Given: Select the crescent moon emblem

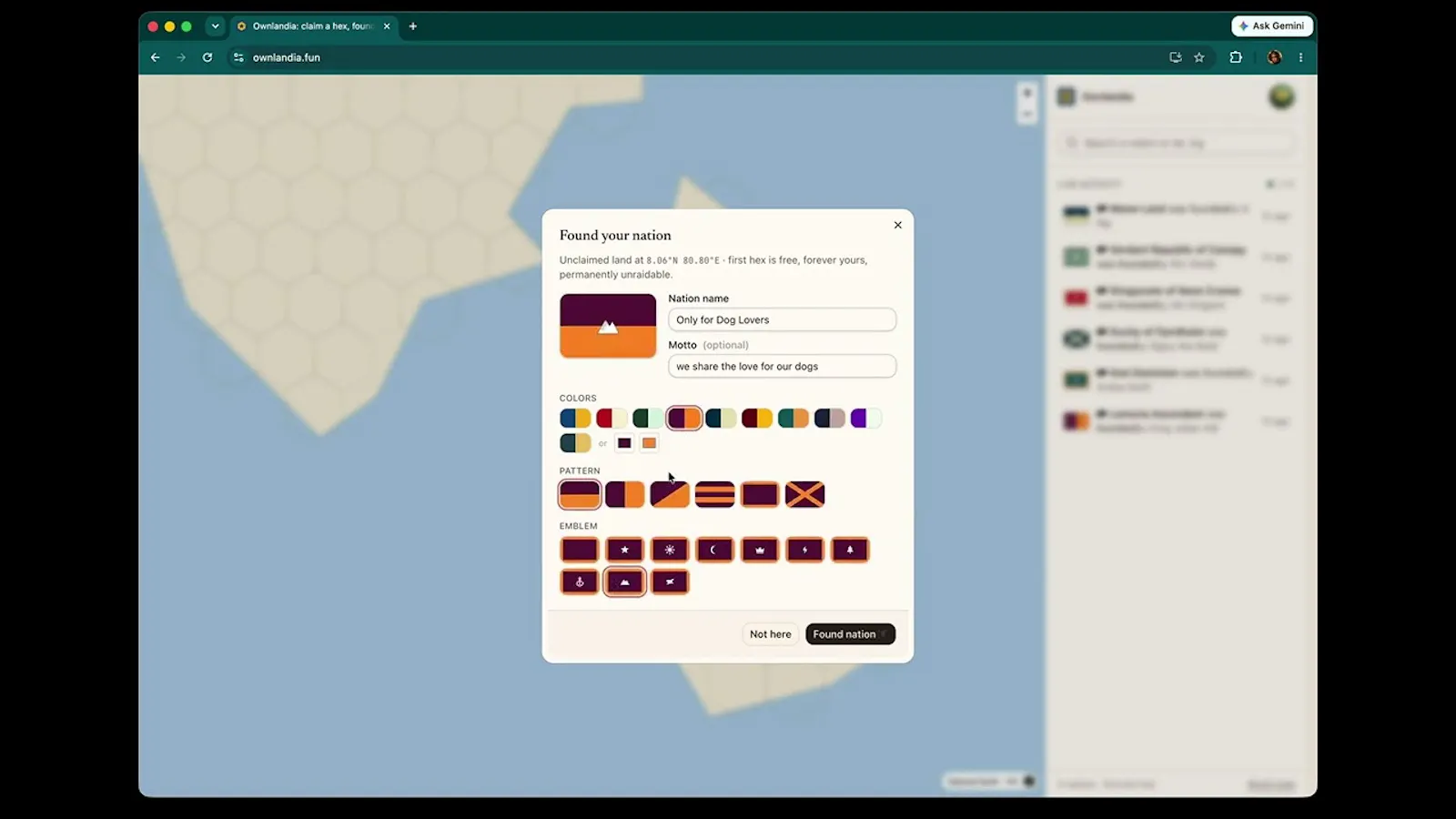Looking at the screenshot, I should point(714,550).
